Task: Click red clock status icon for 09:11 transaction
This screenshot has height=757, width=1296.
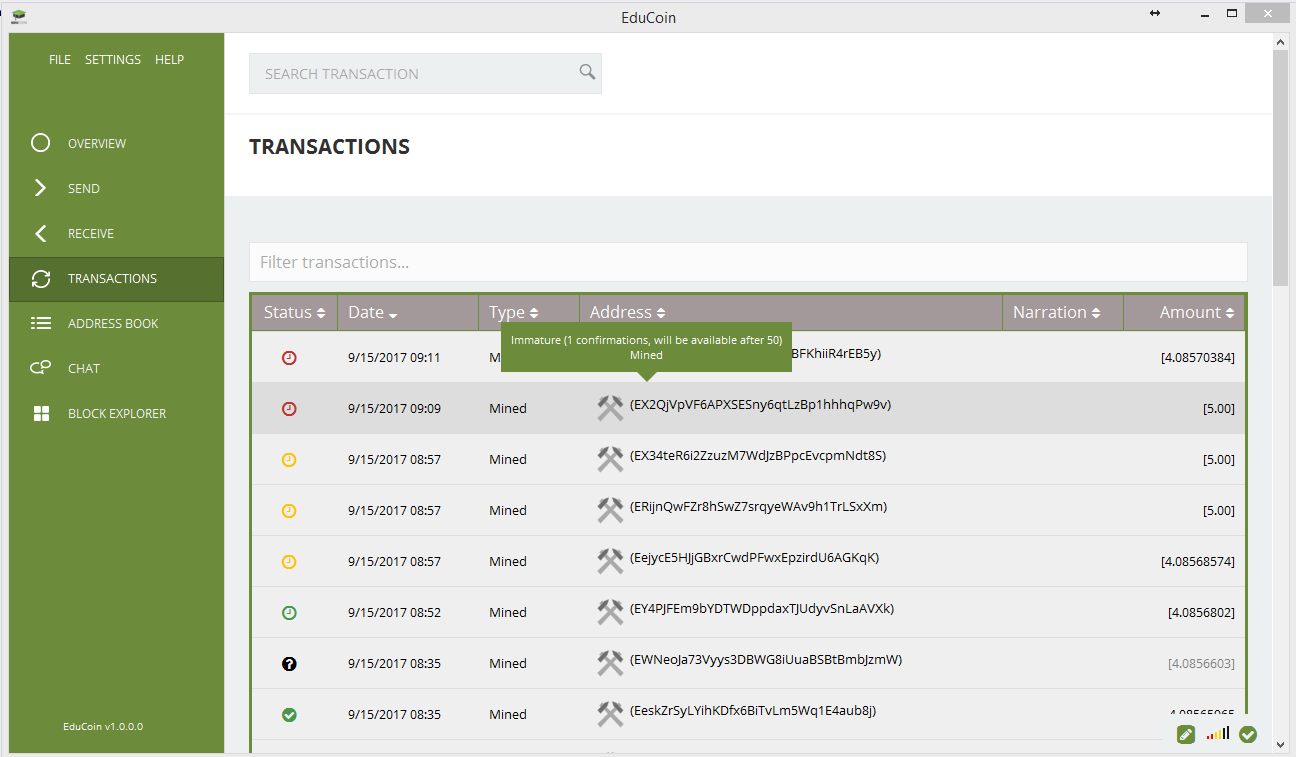Action: point(289,357)
